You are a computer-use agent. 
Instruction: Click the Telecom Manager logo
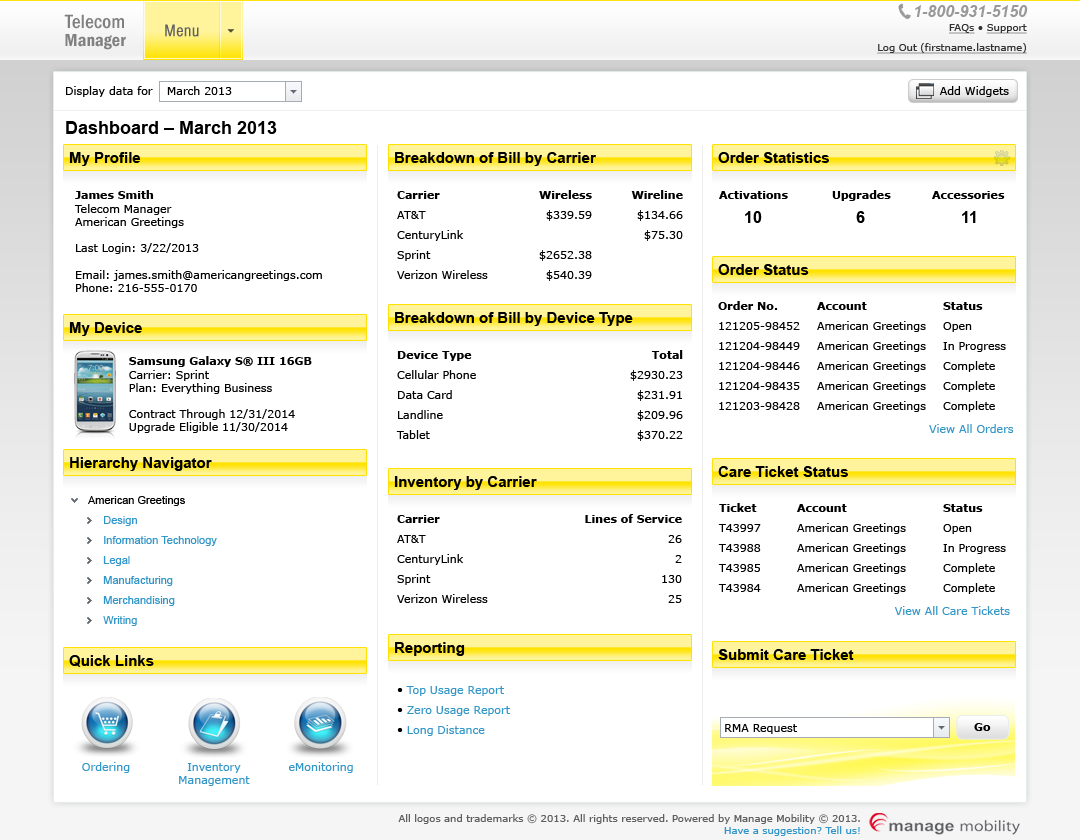tap(95, 31)
